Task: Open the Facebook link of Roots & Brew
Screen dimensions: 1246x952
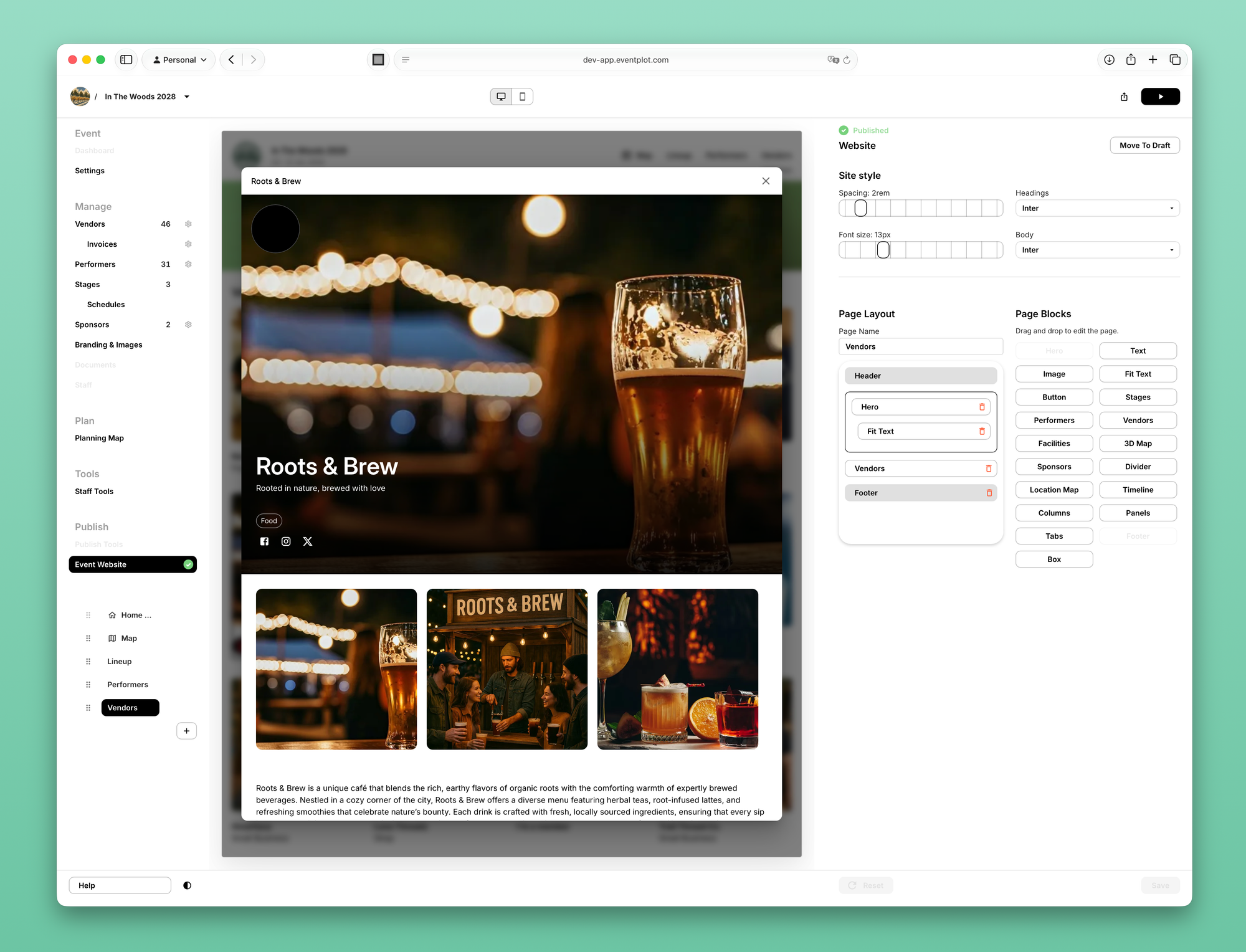Action: (264, 541)
